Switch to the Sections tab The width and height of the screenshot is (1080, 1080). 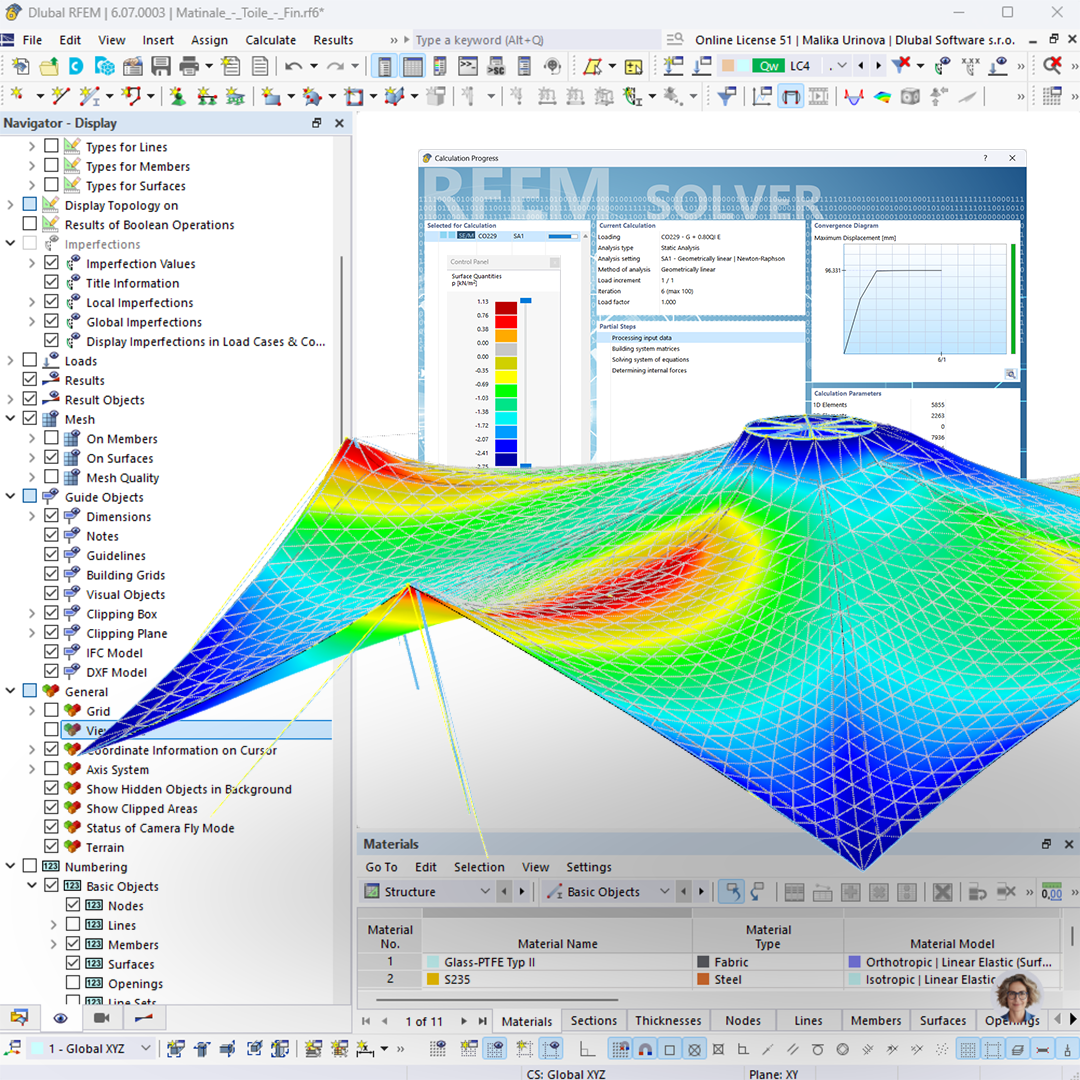[x=594, y=1021]
